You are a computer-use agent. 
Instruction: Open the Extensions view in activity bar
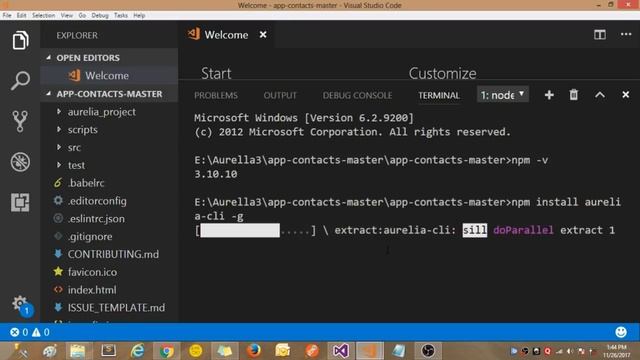click(x=20, y=202)
